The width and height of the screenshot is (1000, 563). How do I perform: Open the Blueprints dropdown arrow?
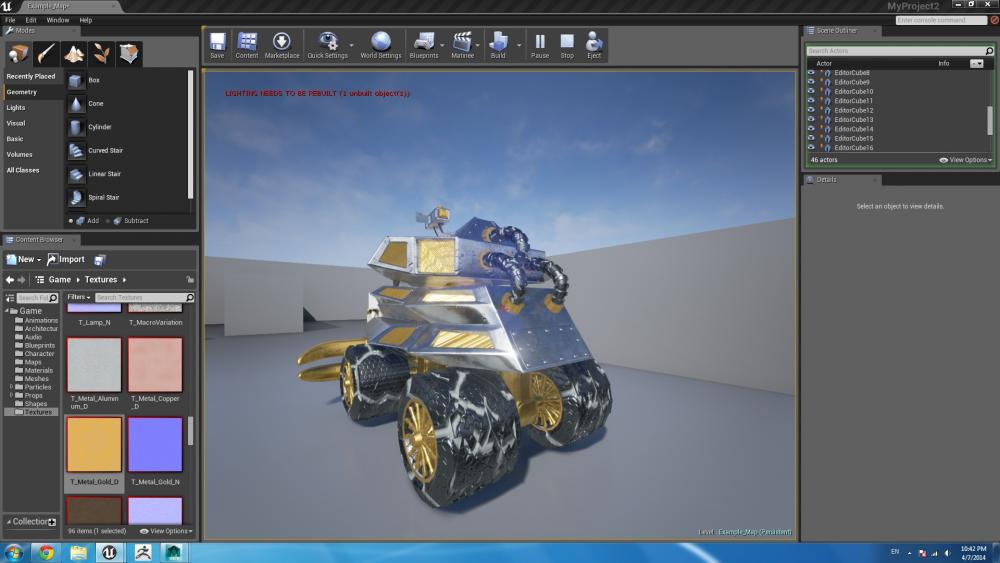442,45
